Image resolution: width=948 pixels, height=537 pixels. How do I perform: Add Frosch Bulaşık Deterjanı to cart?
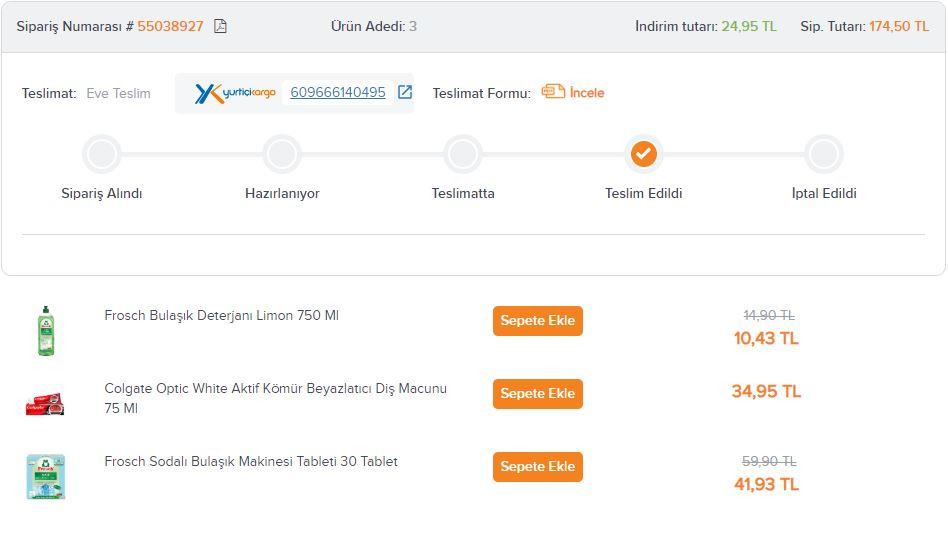click(x=537, y=321)
